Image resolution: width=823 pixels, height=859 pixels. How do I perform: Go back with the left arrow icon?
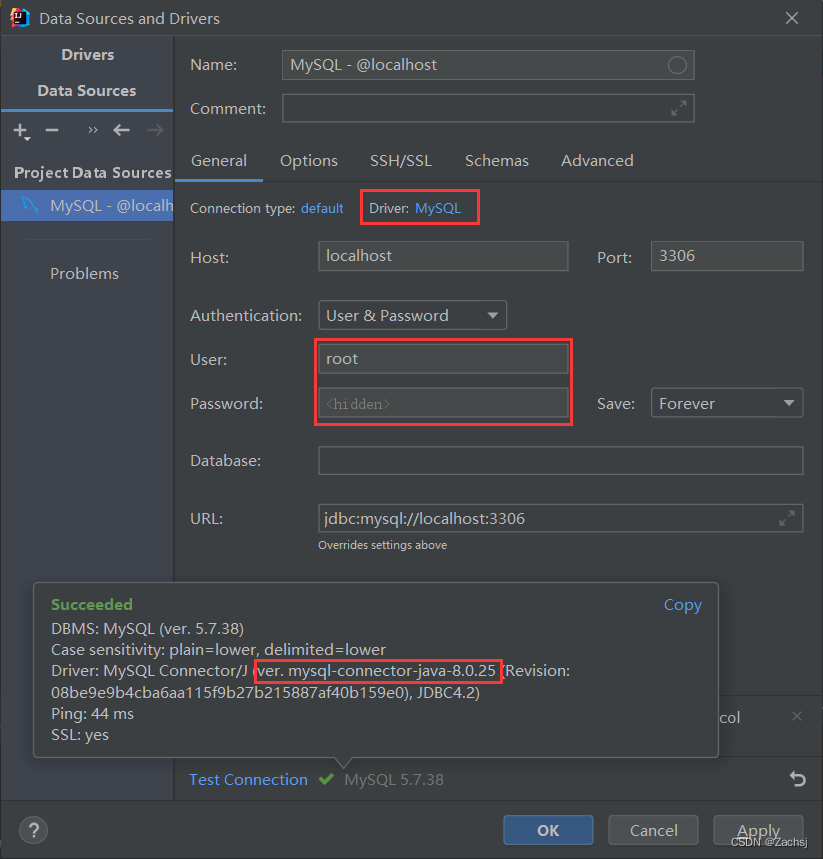(121, 130)
